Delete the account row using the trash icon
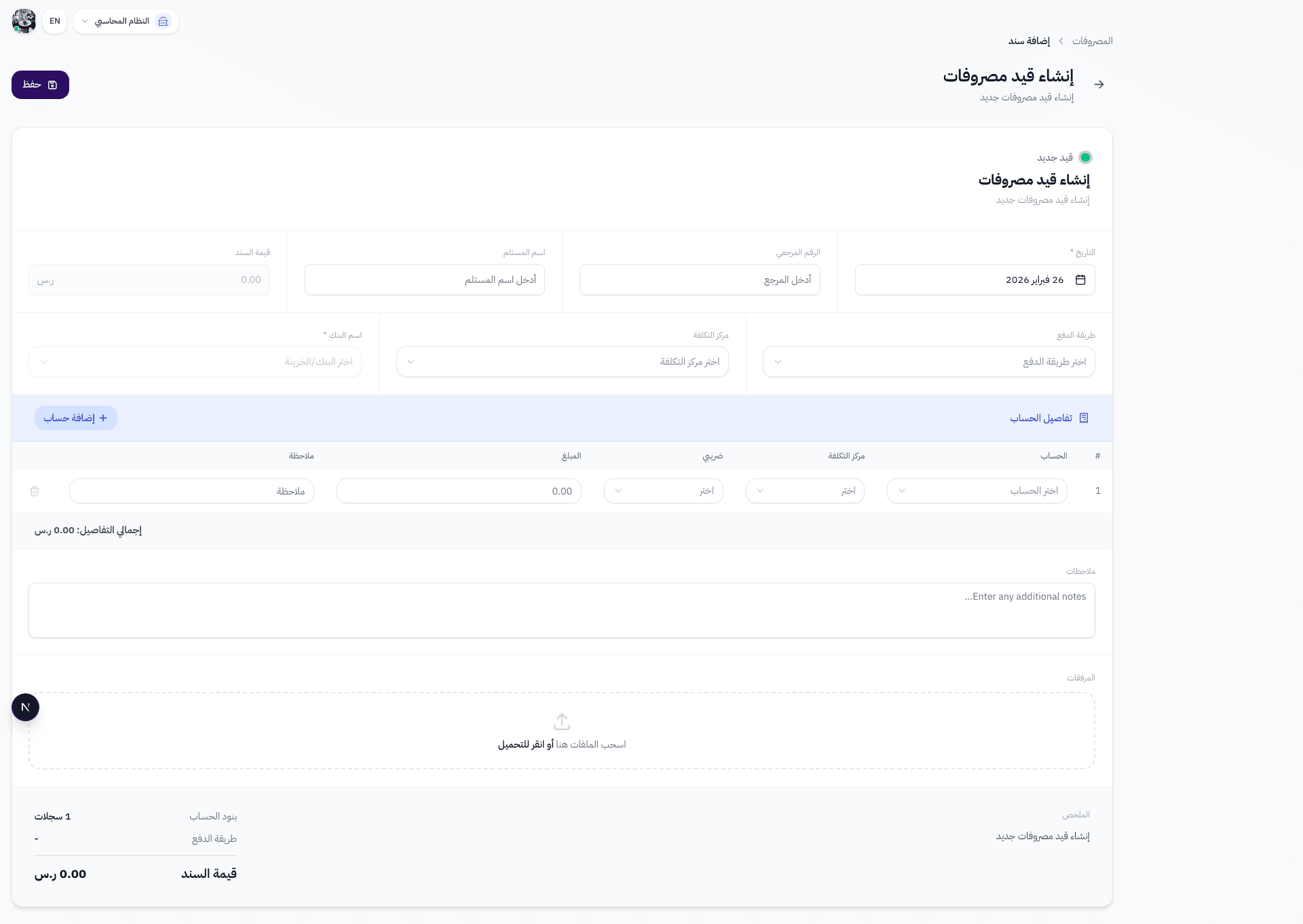This screenshot has width=1303, height=924. 35,490
